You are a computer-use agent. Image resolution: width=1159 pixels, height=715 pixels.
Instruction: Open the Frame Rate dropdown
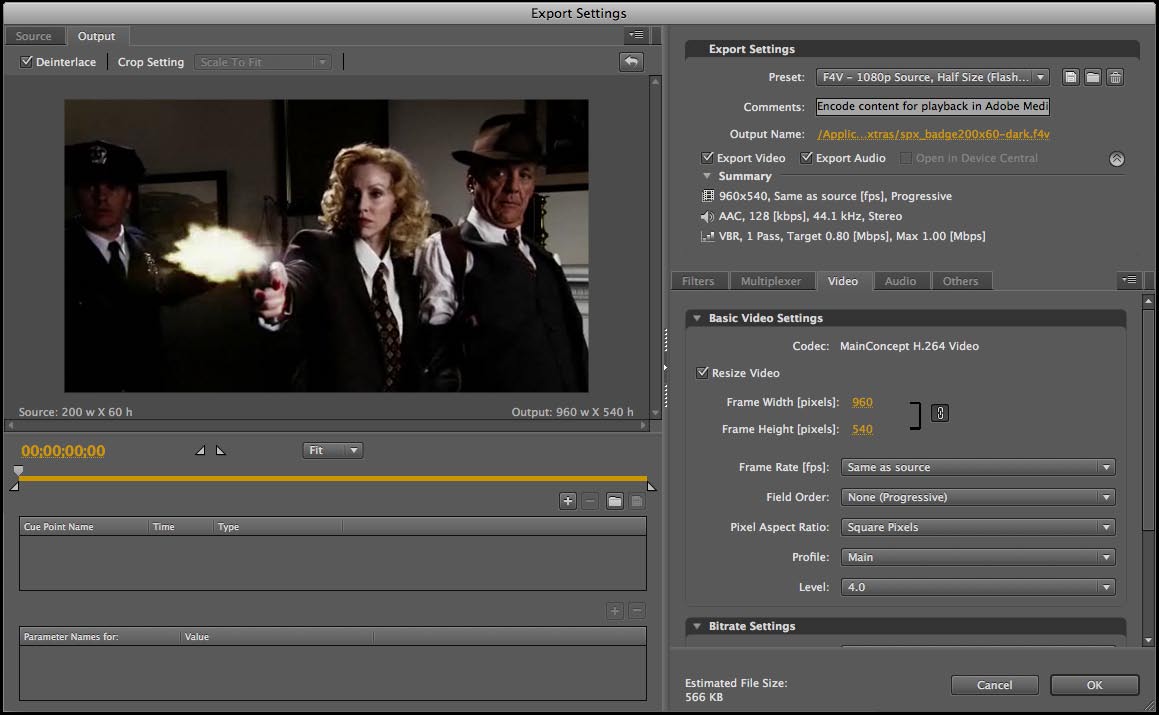[x=978, y=467]
